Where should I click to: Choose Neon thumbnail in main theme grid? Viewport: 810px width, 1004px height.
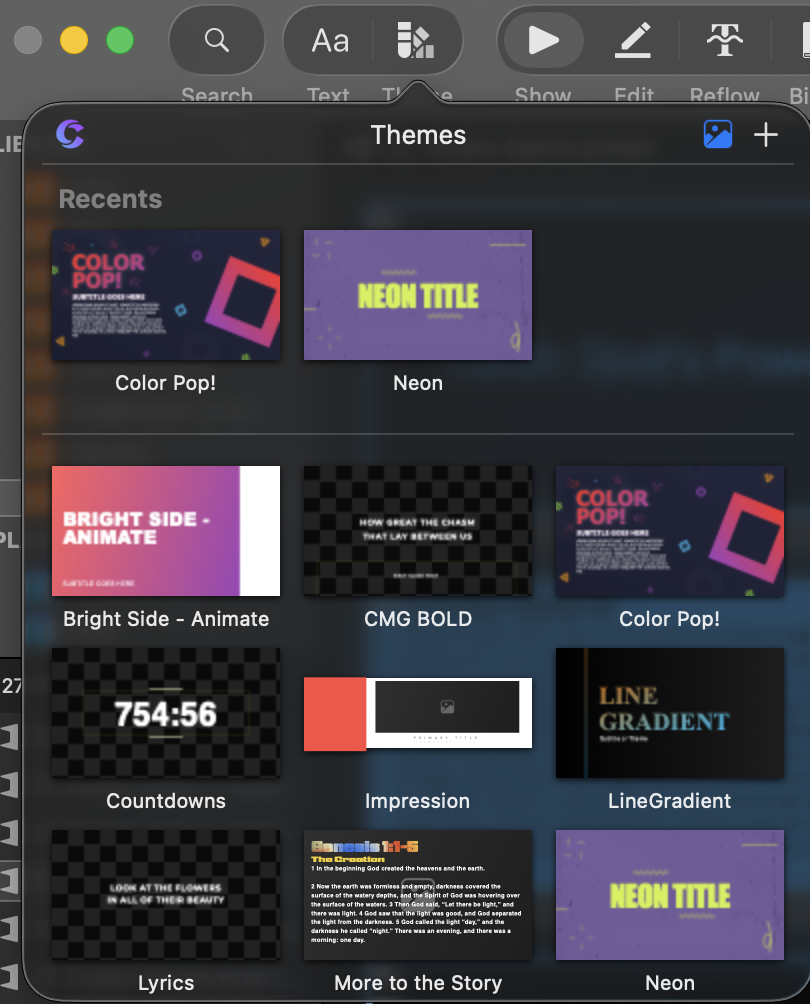pyautogui.click(x=670, y=895)
